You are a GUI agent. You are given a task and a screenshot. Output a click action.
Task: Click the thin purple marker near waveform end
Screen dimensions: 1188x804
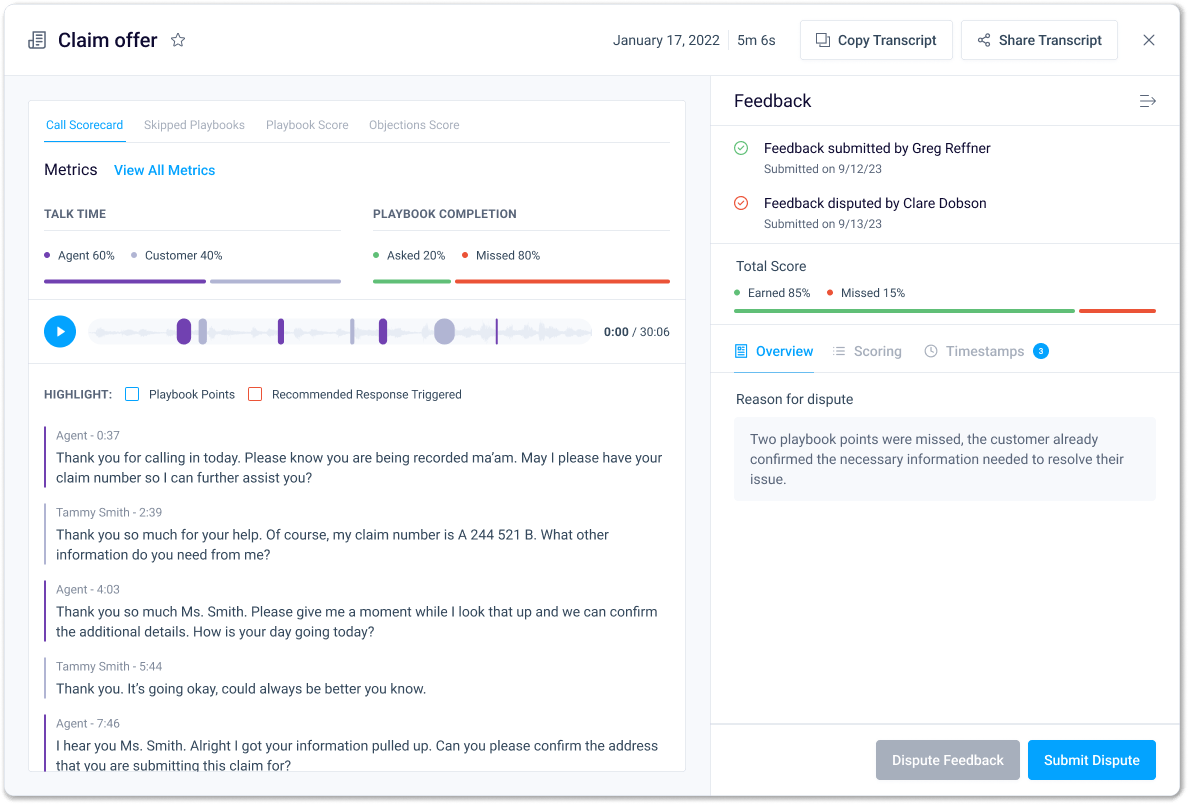click(x=496, y=331)
